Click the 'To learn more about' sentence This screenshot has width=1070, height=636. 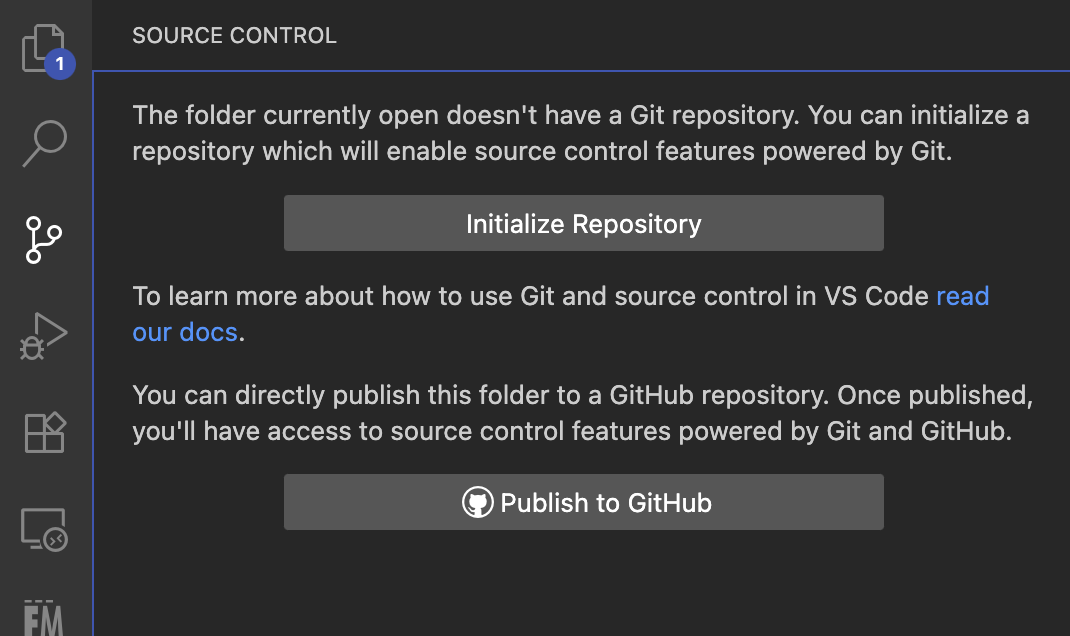[560, 314]
